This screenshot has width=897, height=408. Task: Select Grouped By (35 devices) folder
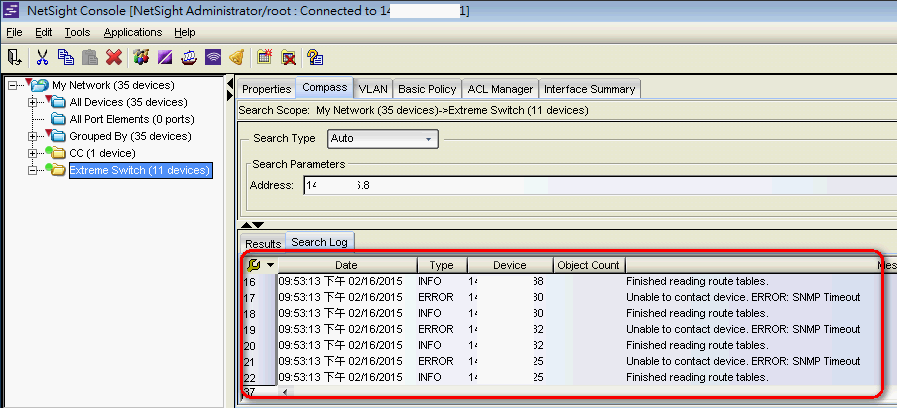tap(130, 136)
